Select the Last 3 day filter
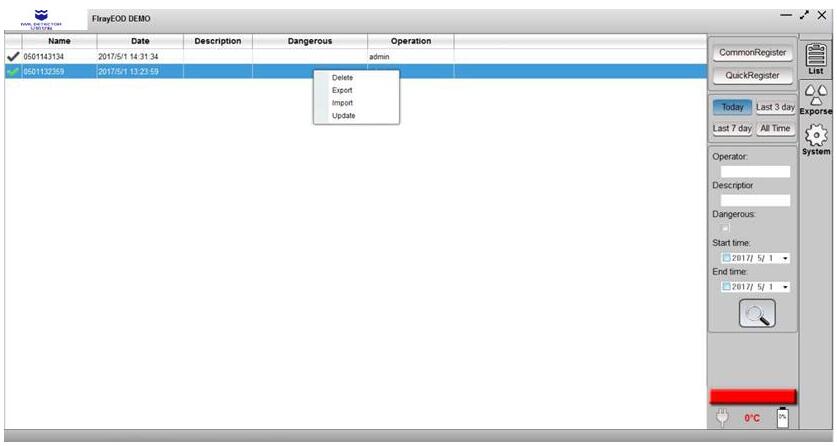Viewport: 837px width, 446px height. click(x=775, y=107)
